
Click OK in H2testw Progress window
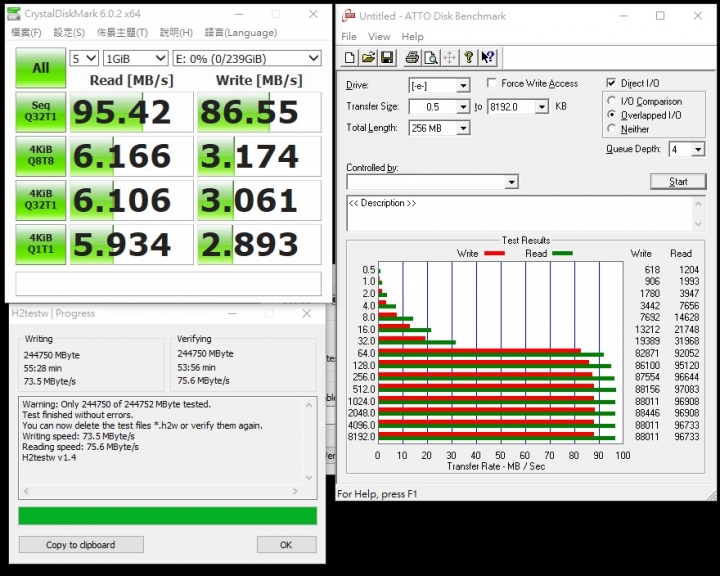287,545
